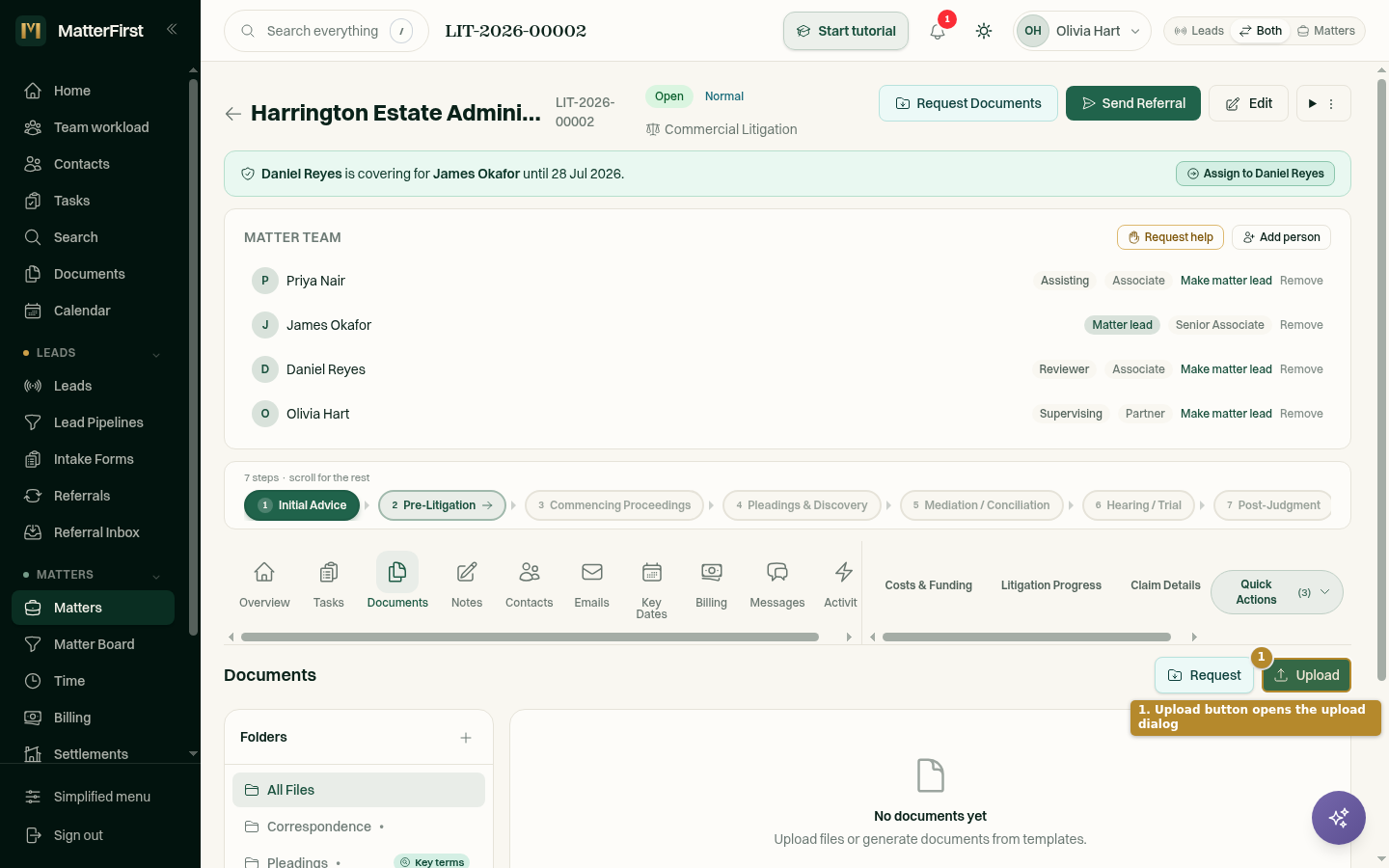Go to Home in the sidebar
The width and height of the screenshot is (1389, 868).
point(93,91)
